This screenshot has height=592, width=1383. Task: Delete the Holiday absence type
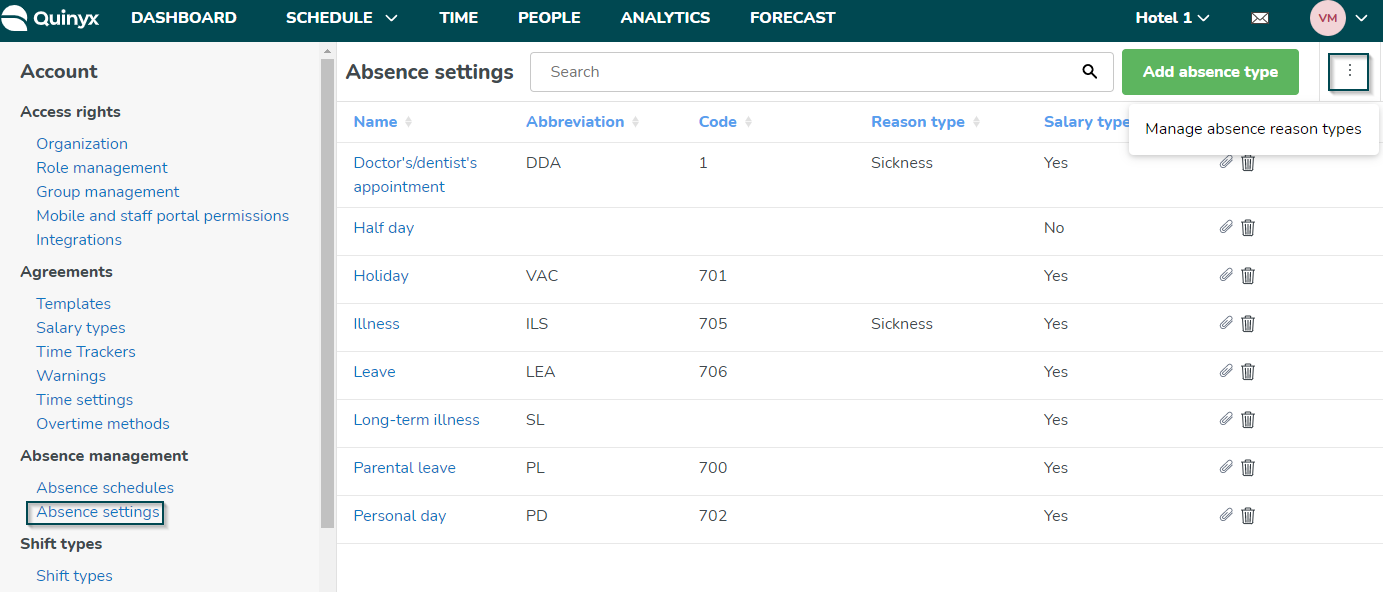(1248, 276)
